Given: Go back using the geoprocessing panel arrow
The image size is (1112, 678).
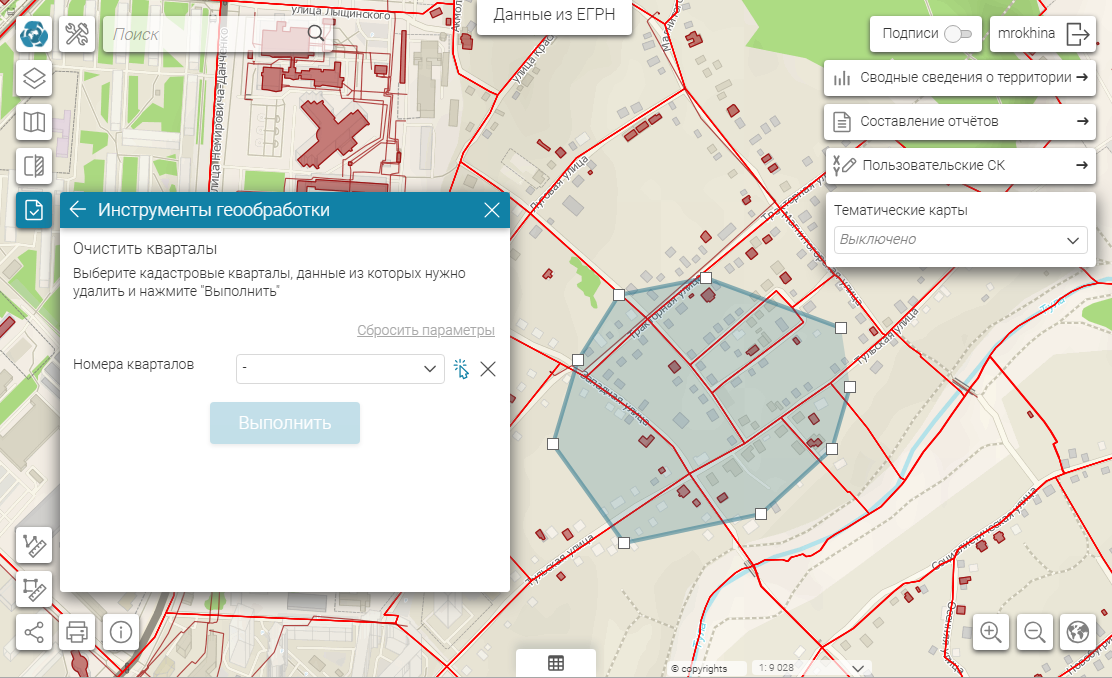Looking at the screenshot, I should pyautogui.click(x=78, y=210).
